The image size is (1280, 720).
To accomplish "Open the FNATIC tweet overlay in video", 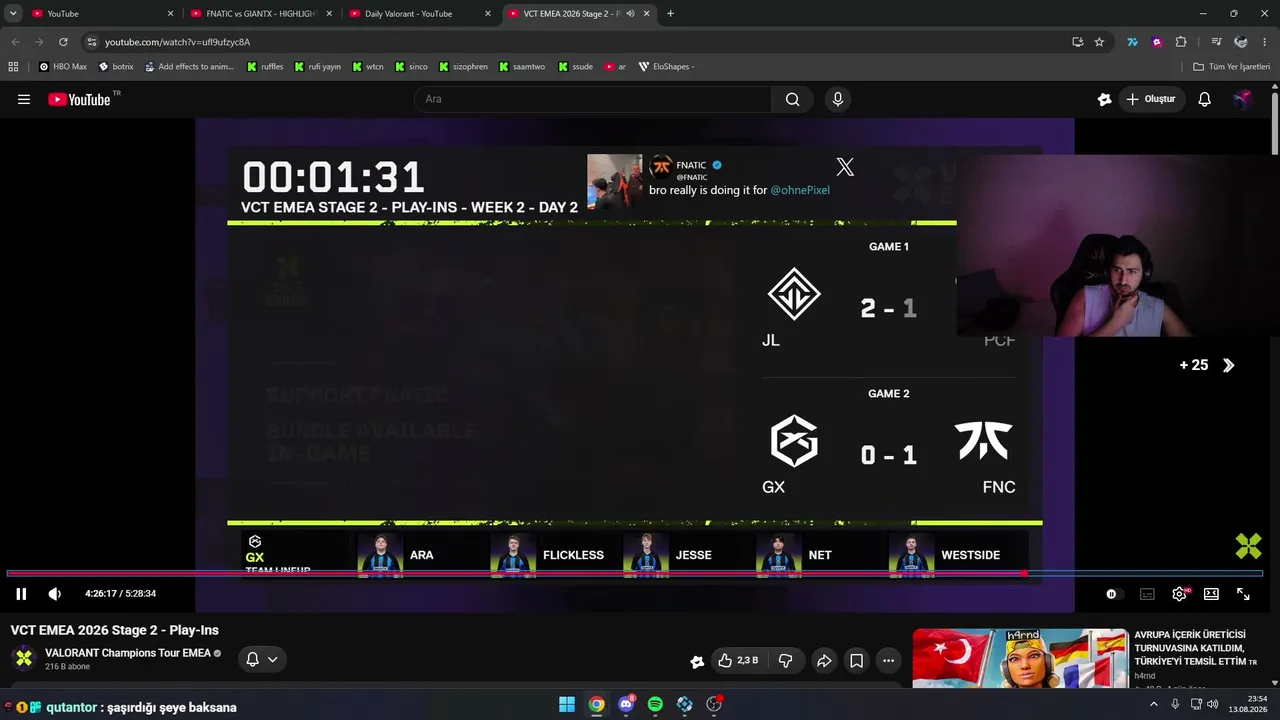I will 723,181.
